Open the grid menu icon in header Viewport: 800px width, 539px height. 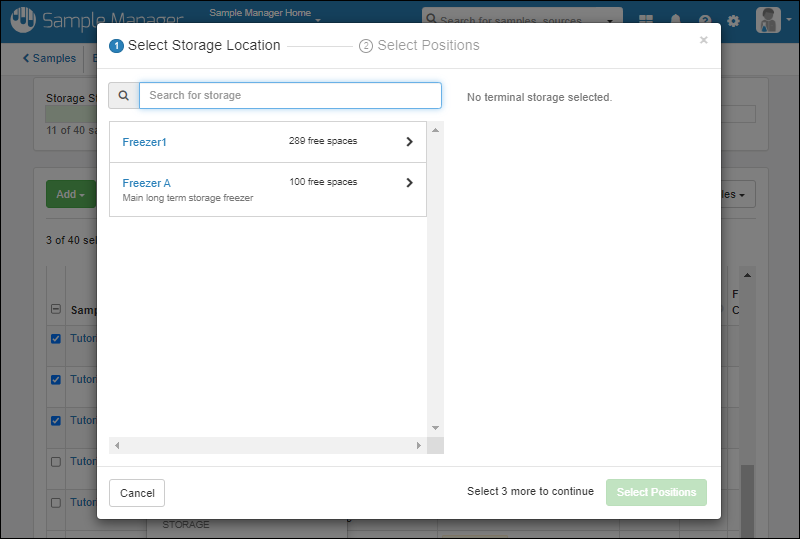[646, 21]
